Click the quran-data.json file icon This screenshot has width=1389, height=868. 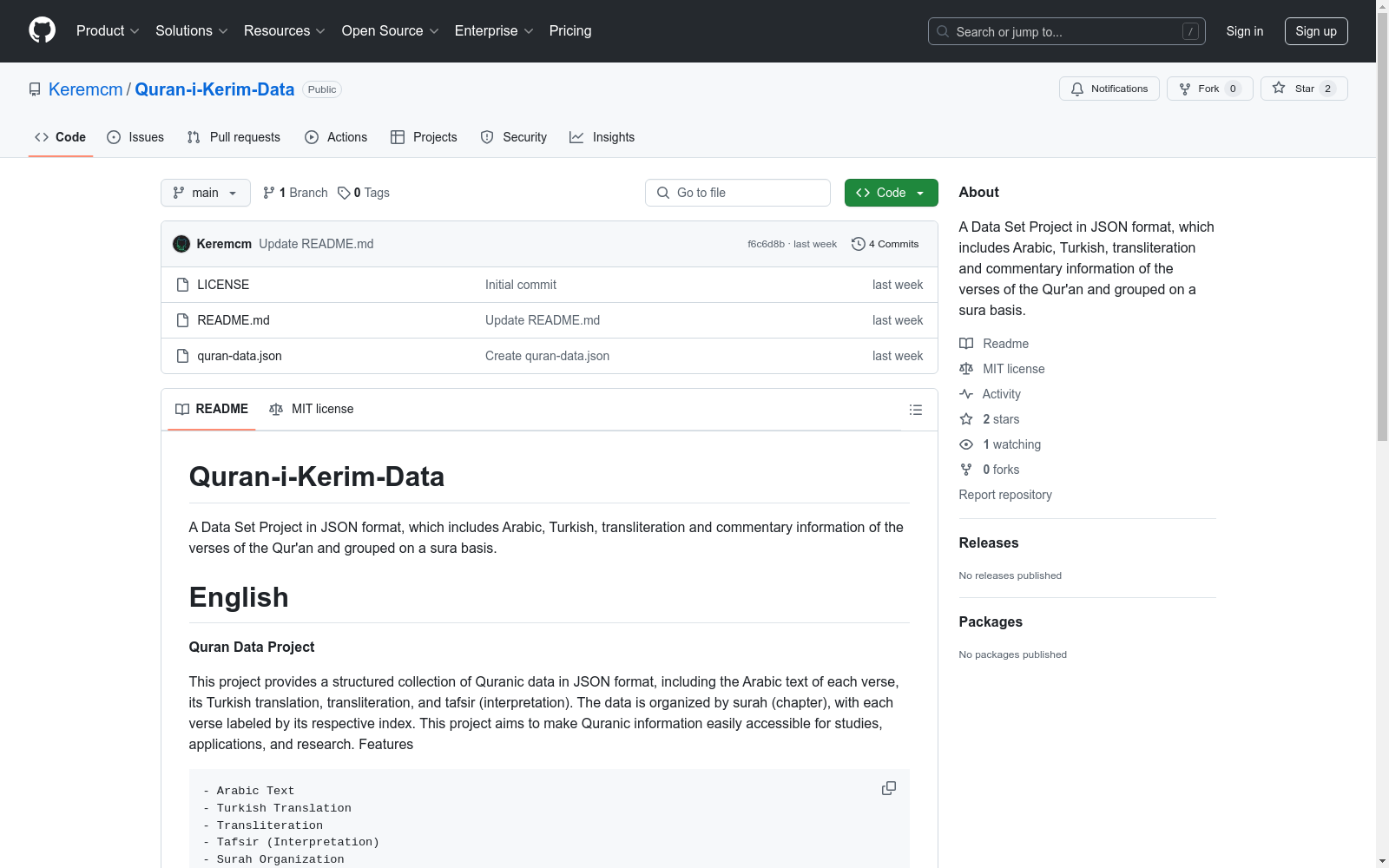click(182, 356)
